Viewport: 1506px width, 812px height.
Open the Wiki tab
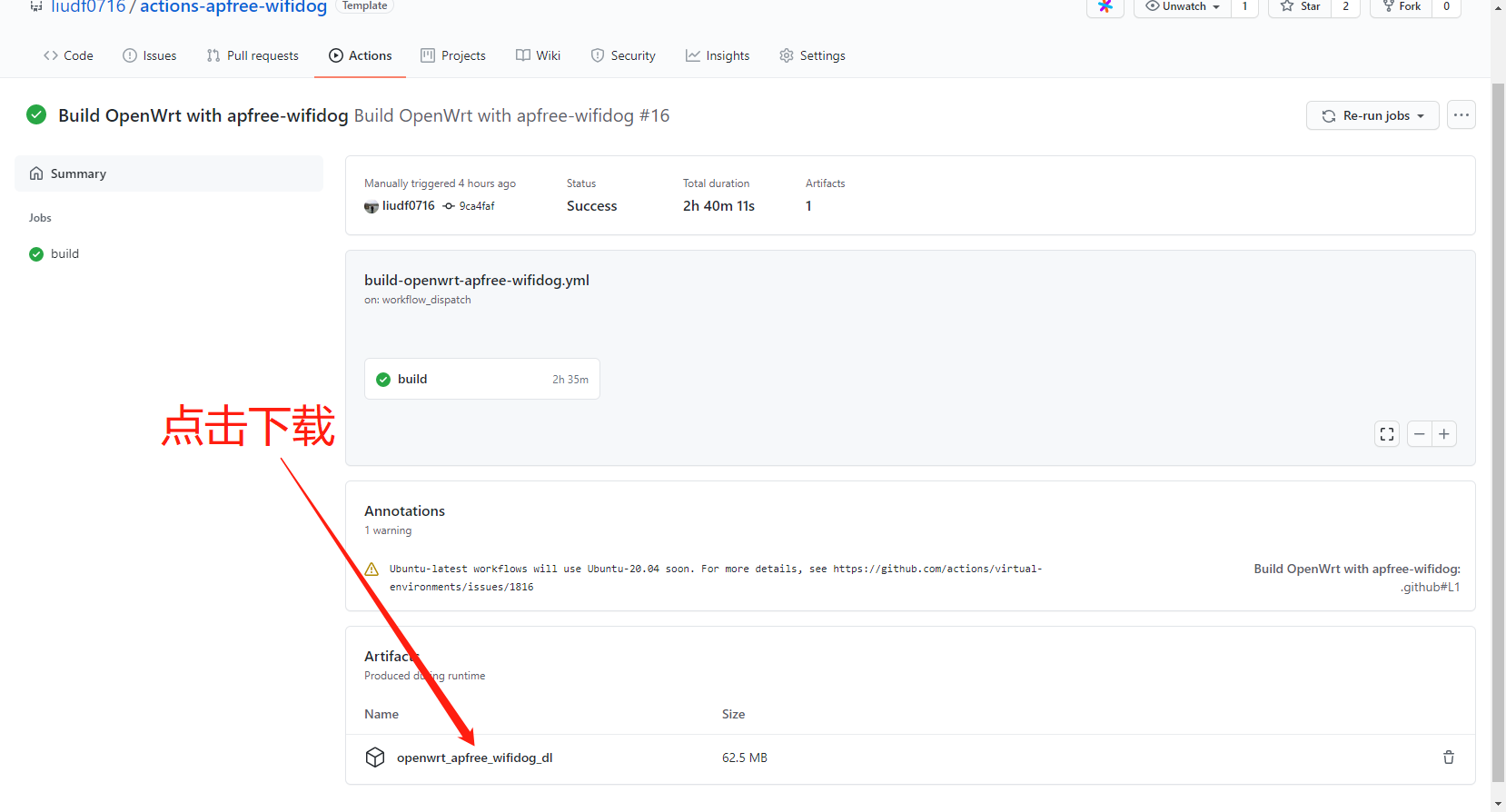539,55
